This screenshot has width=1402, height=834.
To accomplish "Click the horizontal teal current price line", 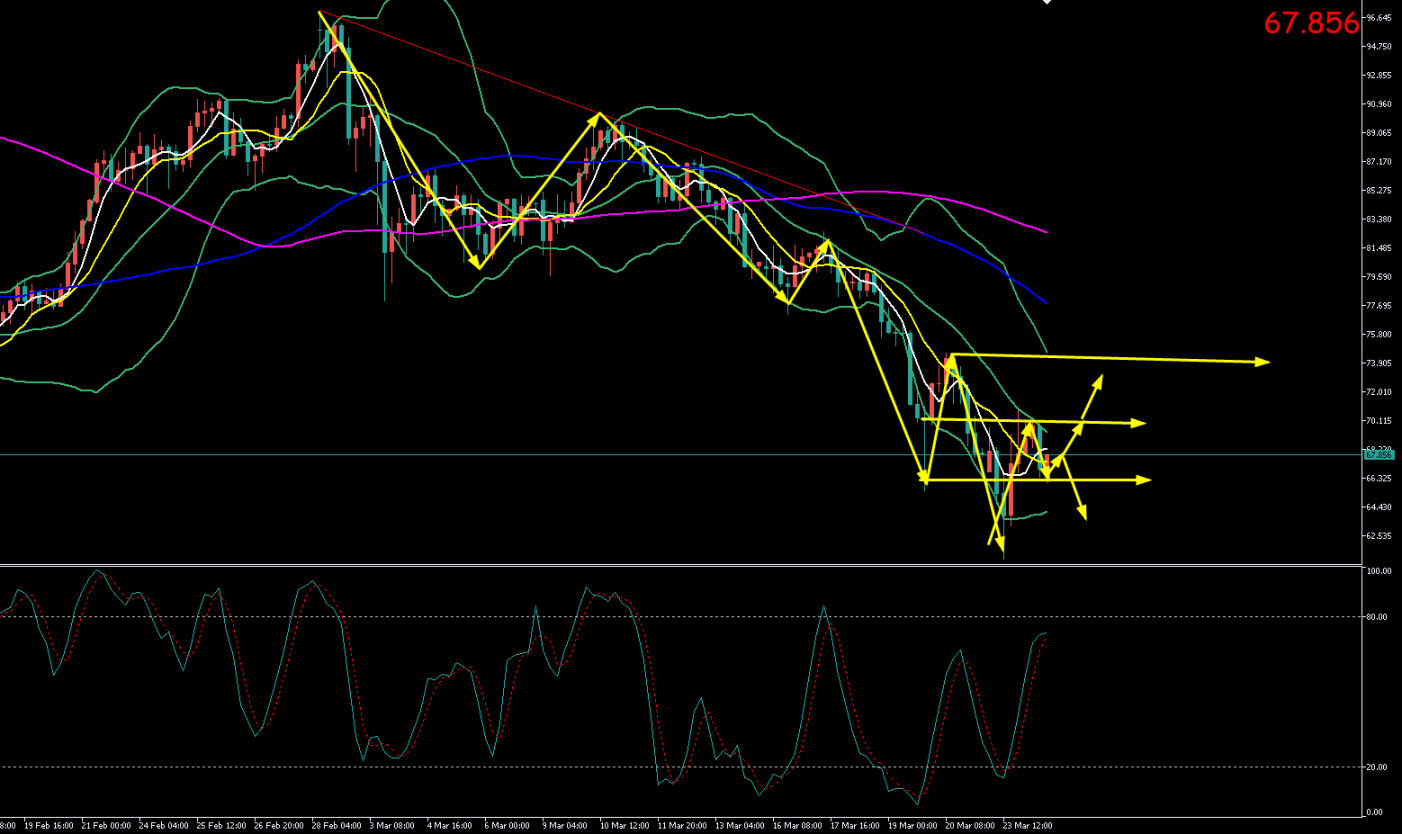I will pyautogui.click(x=600, y=454).
